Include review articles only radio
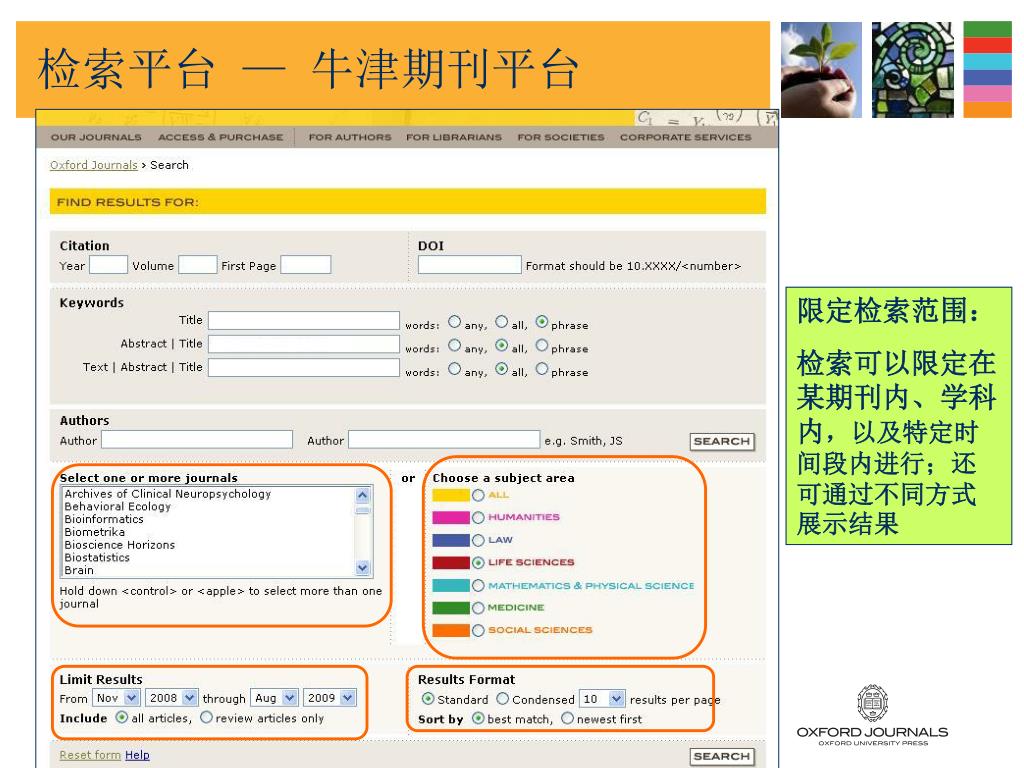The image size is (1024, 768). tap(206, 717)
